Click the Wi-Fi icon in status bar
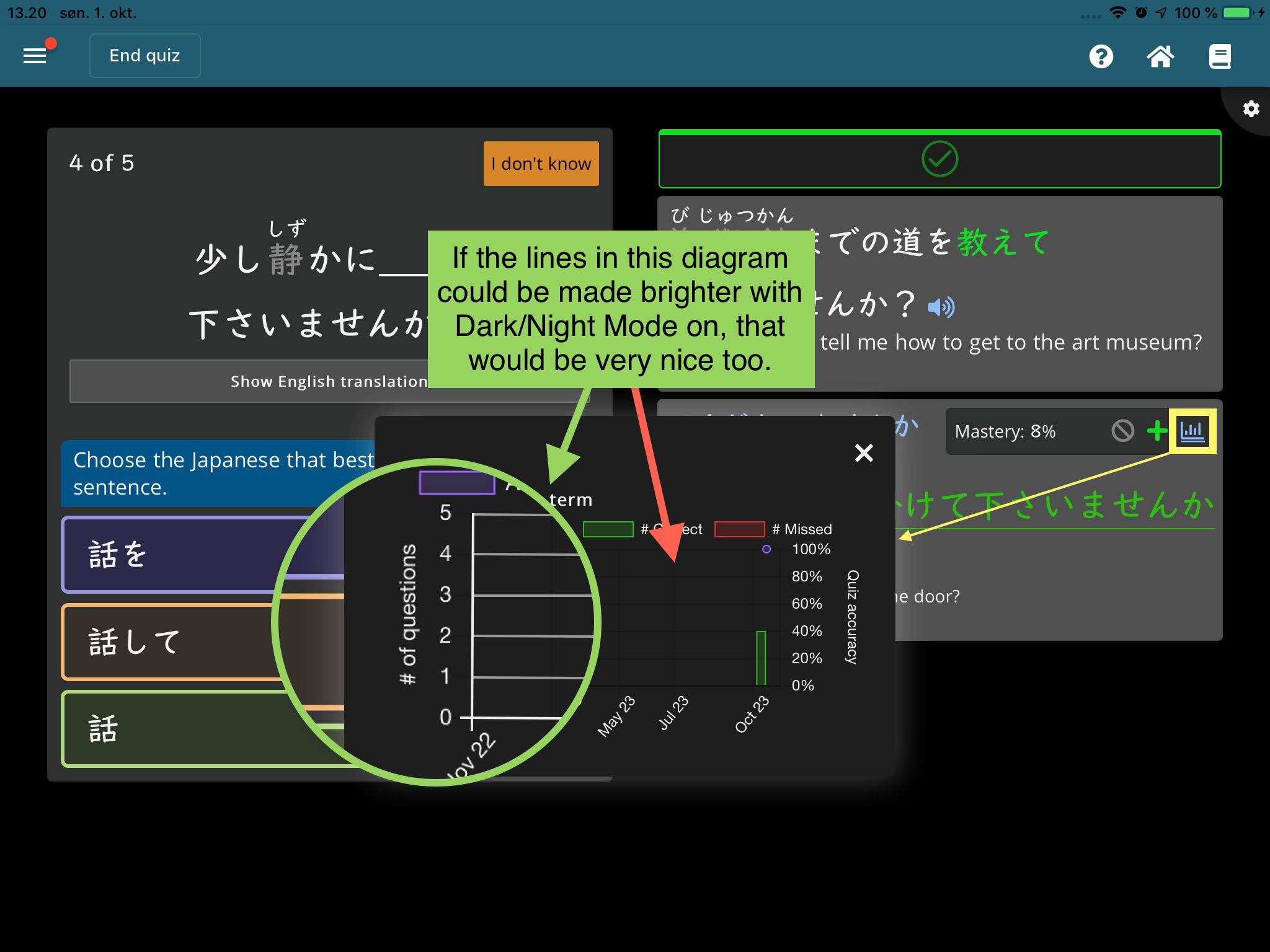This screenshot has height=952, width=1270. coord(1117,12)
